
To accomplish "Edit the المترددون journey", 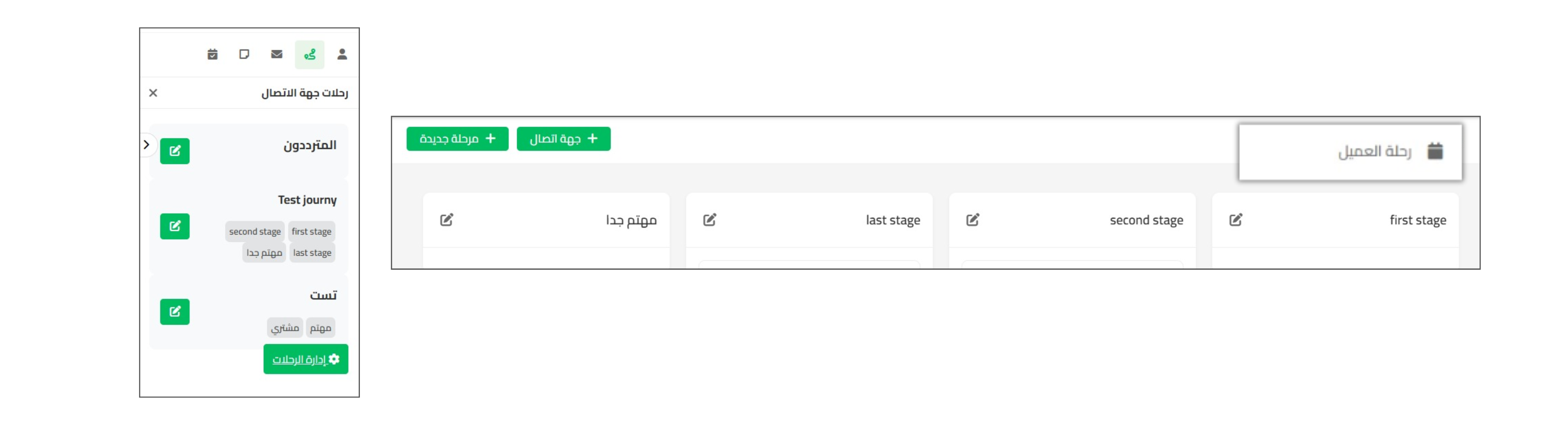I will pyautogui.click(x=175, y=151).
